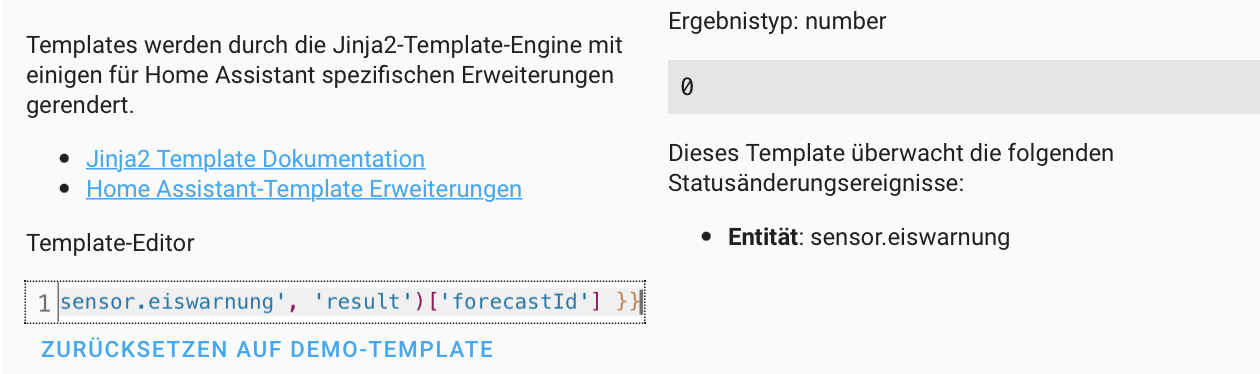Click bullet beside the Entität entry
Screen dimensions: 1260x374
tap(707, 237)
